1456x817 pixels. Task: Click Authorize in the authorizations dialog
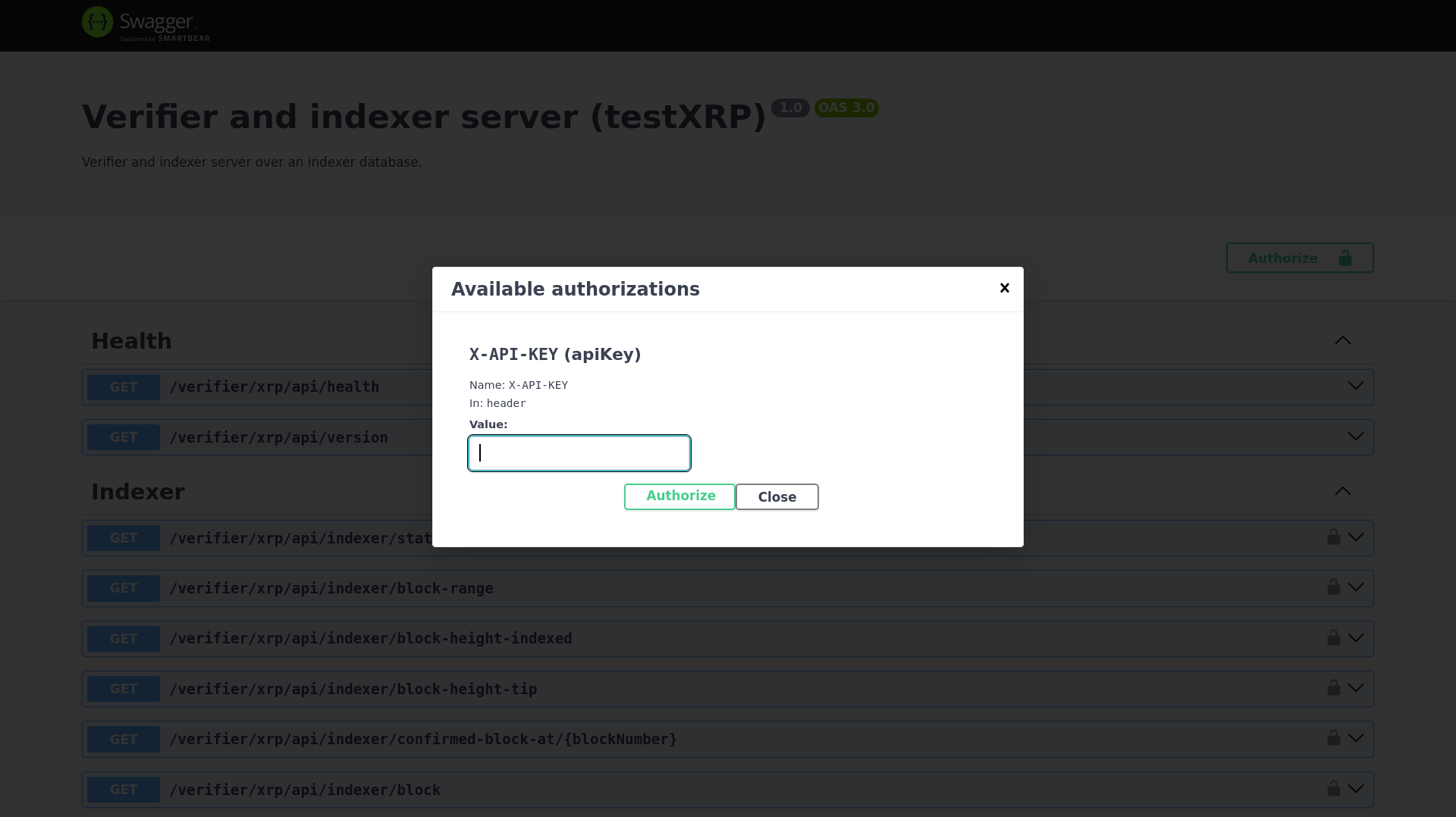[x=679, y=496]
